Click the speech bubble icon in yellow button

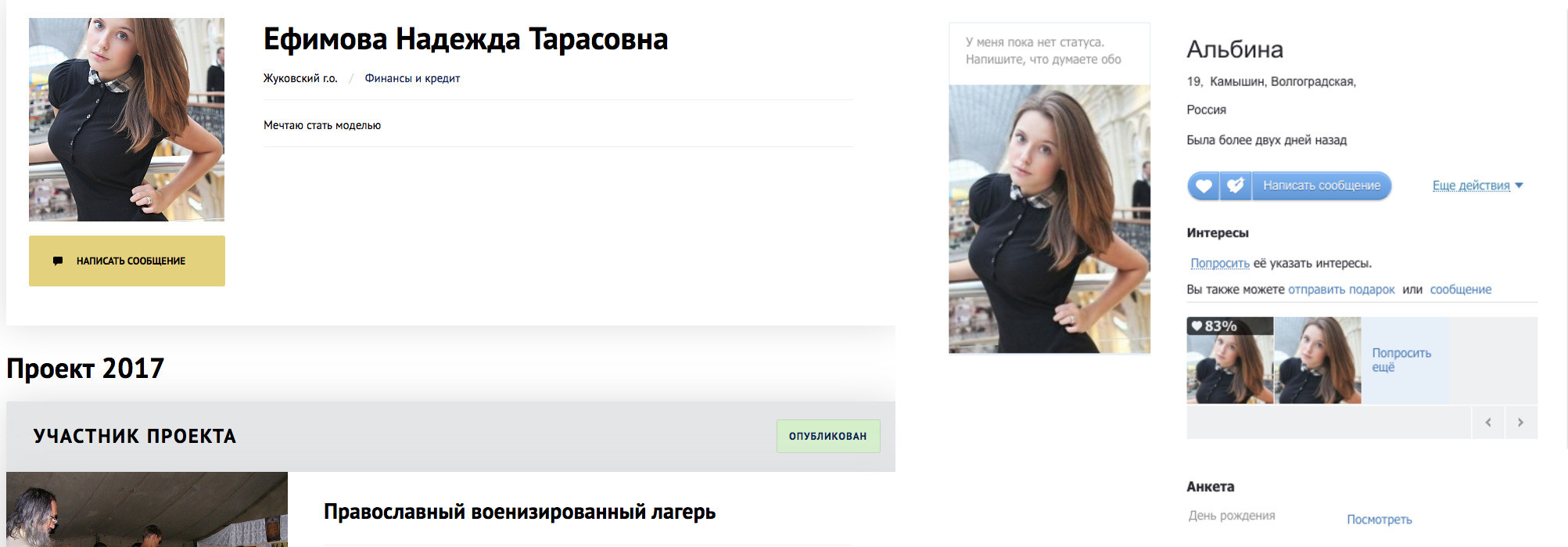(x=58, y=261)
